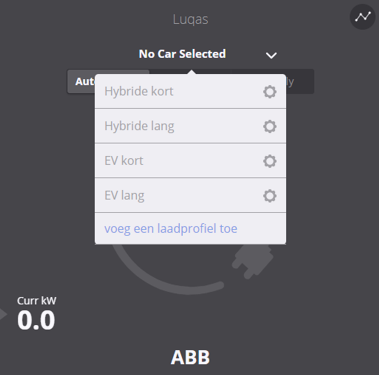Image resolution: width=379 pixels, height=375 pixels.
Task: Choose the EV kort profile
Action: point(190,161)
